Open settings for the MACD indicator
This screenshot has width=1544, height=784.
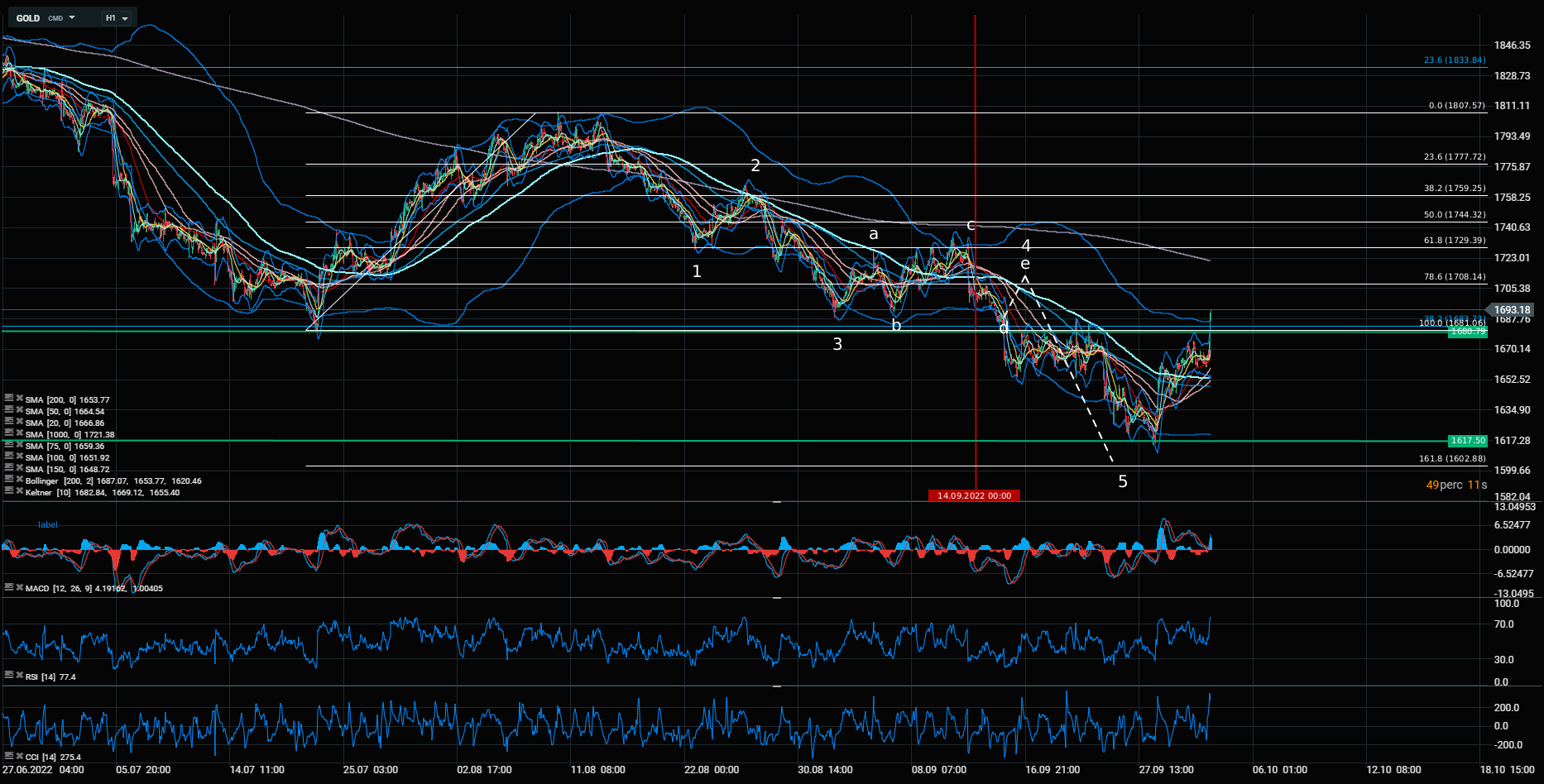[x=8, y=587]
